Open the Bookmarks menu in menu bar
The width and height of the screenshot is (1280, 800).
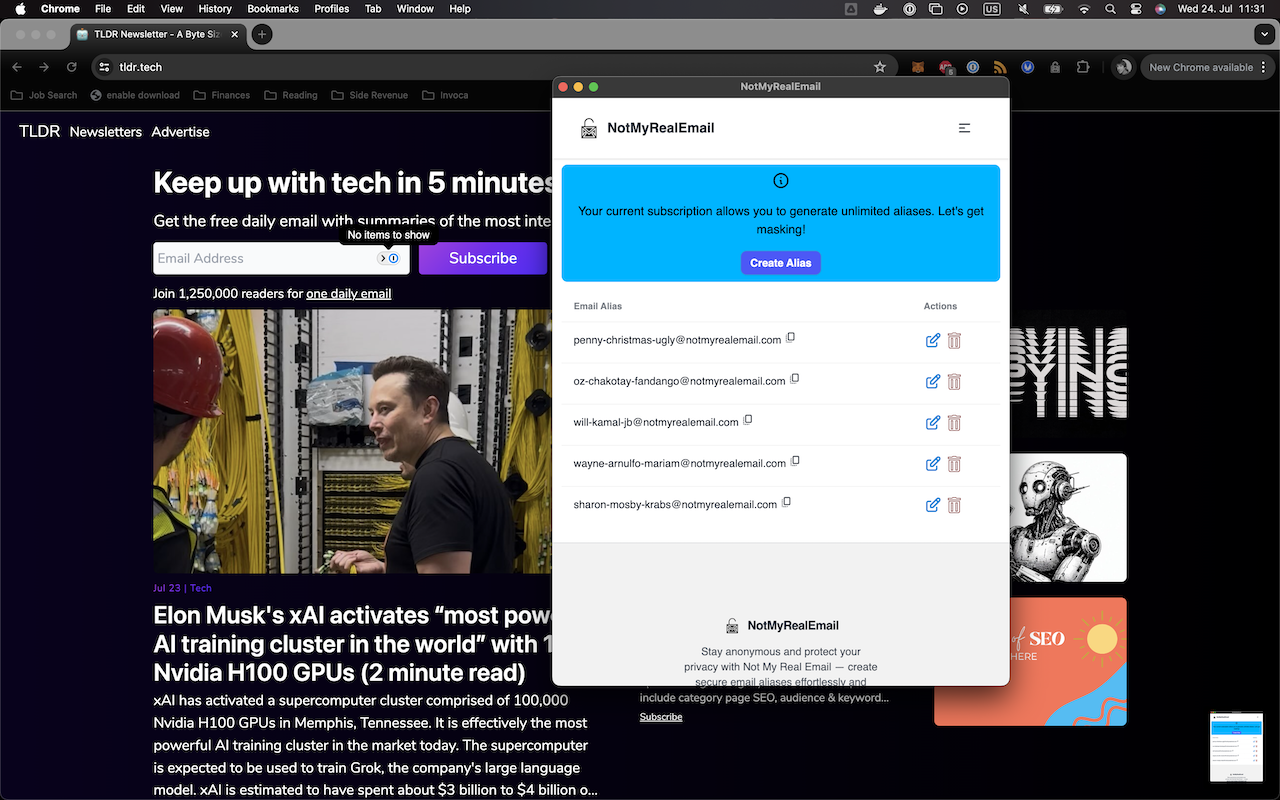(273, 9)
